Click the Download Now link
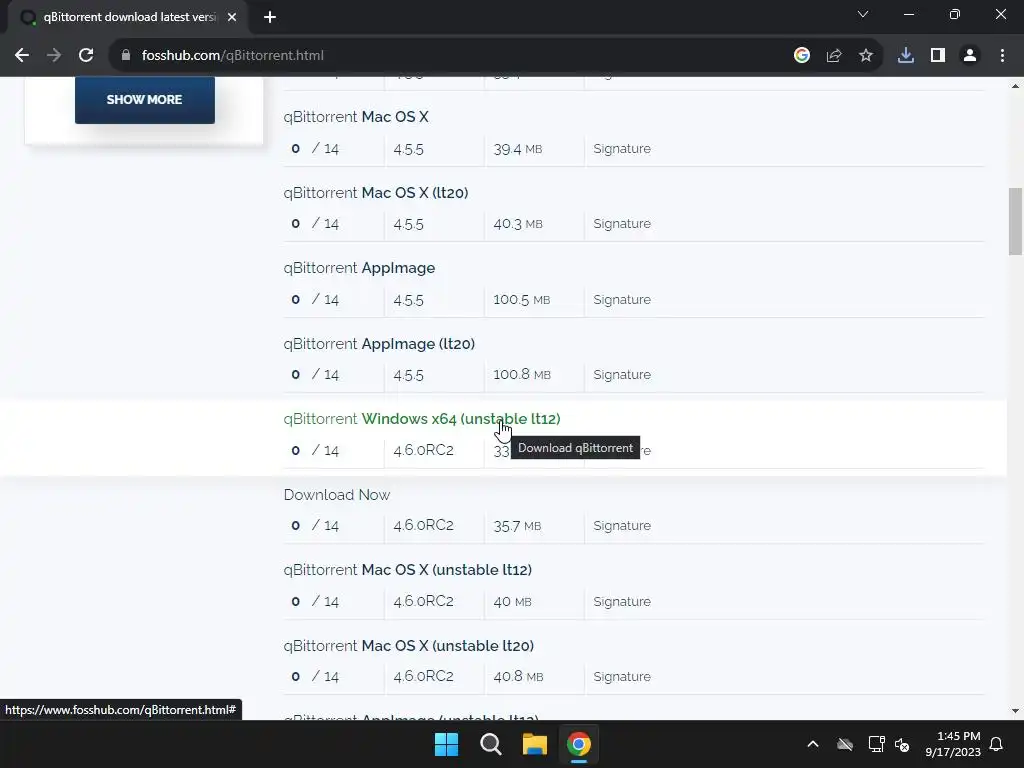The width and height of the screenshot is (1024, 768). coord(337,494)
